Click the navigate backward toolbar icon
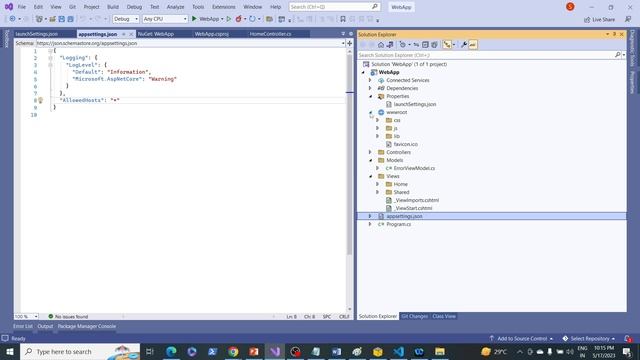 12,19
